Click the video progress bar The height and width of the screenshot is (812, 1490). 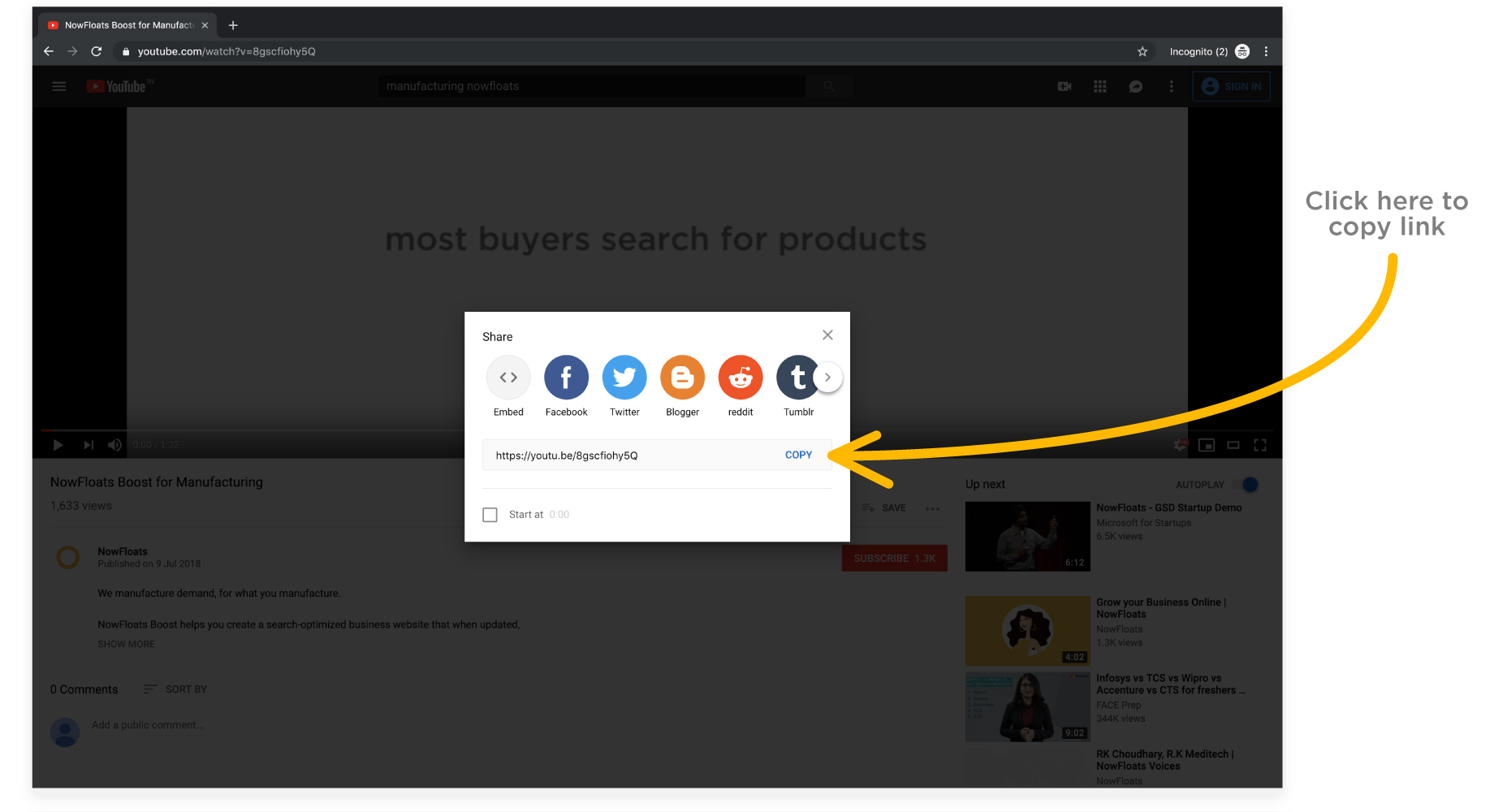[657, 430]
